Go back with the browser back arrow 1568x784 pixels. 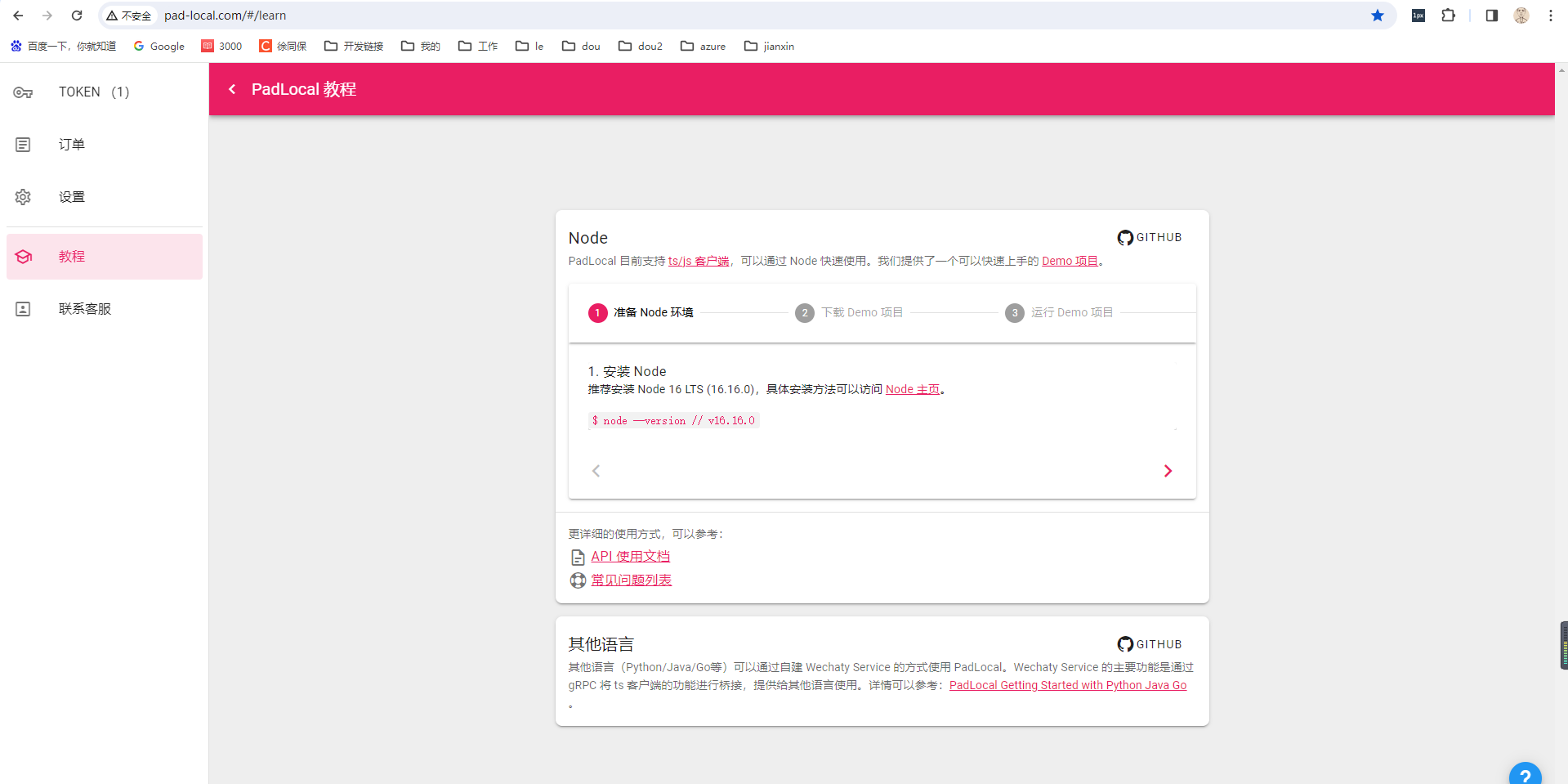coord(18,16)
